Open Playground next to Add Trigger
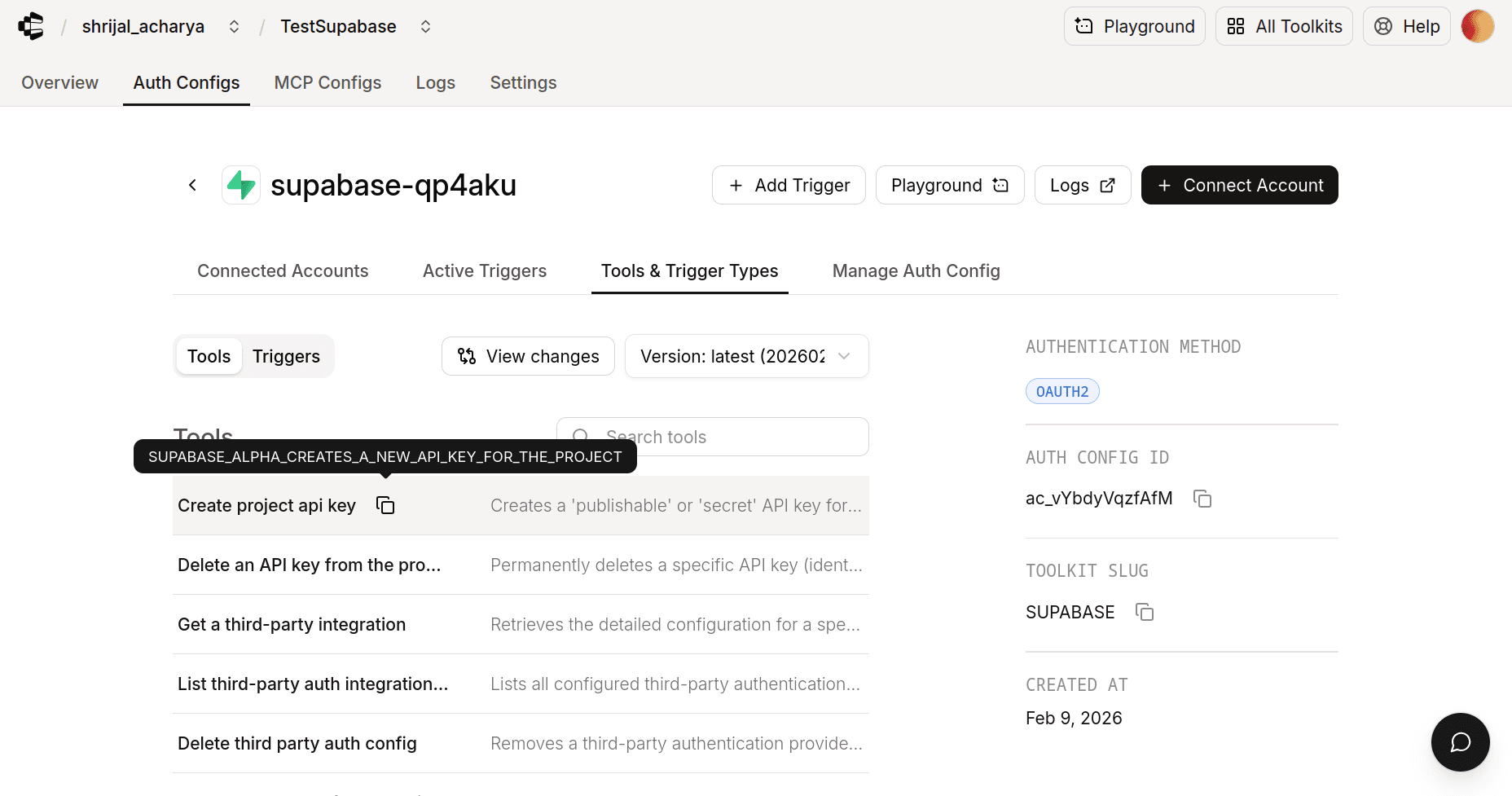1512x796 pixels. click(950, 185)
